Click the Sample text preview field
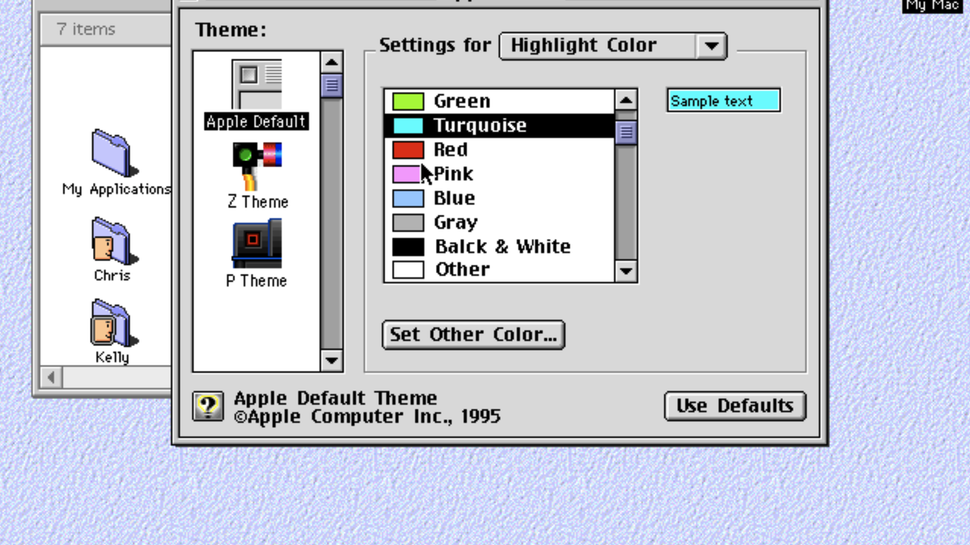 coord(723,101)
